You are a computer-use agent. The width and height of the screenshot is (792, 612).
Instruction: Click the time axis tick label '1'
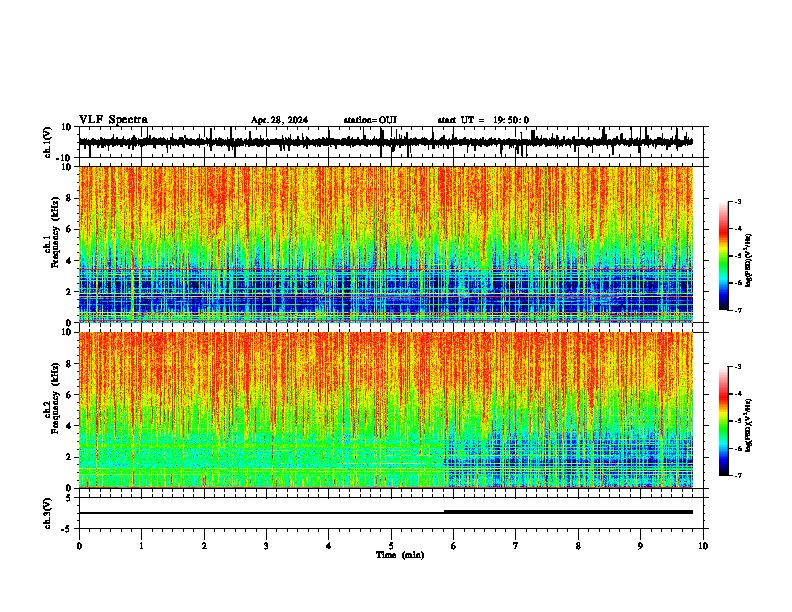point(141,546)
